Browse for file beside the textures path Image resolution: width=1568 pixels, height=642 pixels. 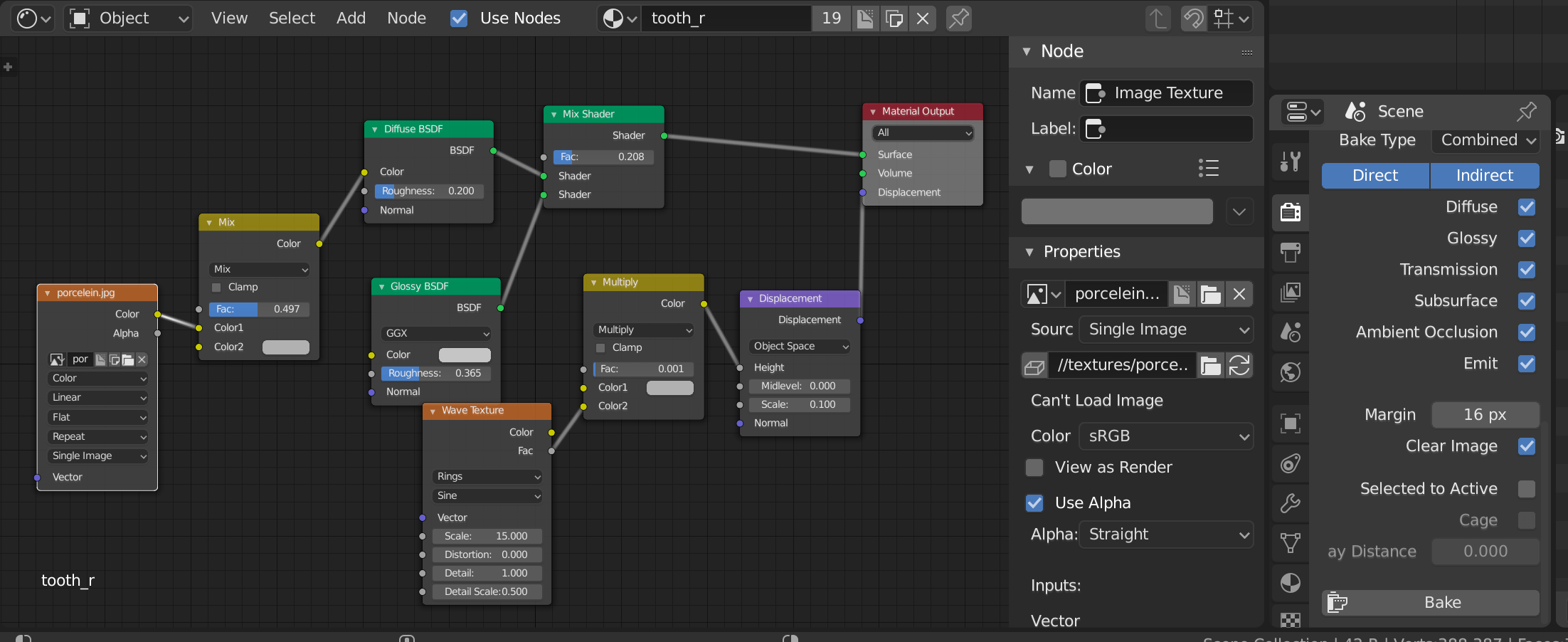click(x=1210, y=366)
